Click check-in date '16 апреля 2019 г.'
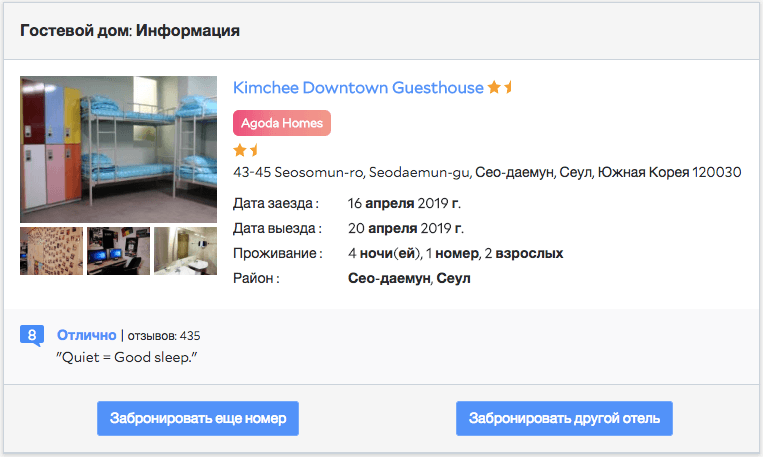 click(x=404, y=203)
